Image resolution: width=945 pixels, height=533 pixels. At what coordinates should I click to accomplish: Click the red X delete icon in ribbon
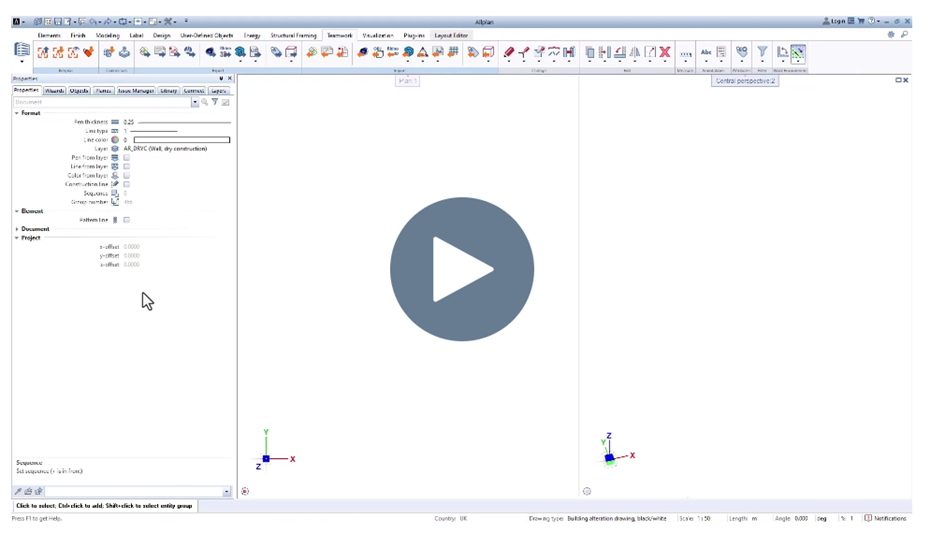point(664,52)
